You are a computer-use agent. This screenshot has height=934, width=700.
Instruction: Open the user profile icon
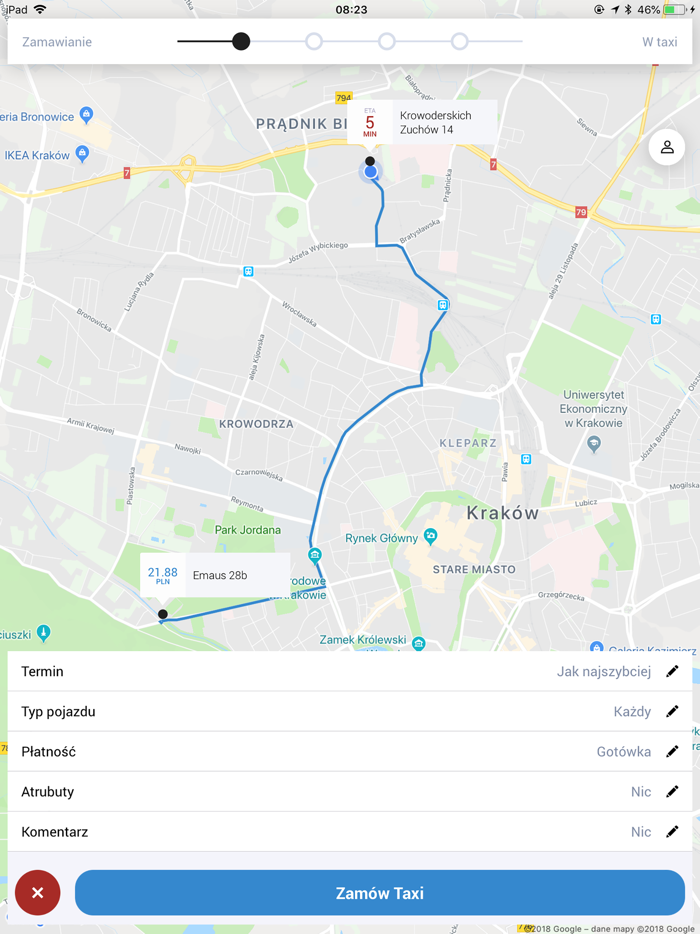point(667,147)
